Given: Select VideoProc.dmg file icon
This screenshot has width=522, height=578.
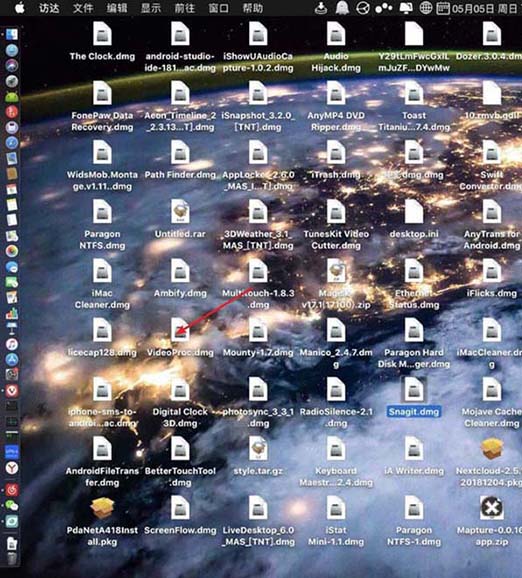Looking at the screenshot, I should 180,330.
